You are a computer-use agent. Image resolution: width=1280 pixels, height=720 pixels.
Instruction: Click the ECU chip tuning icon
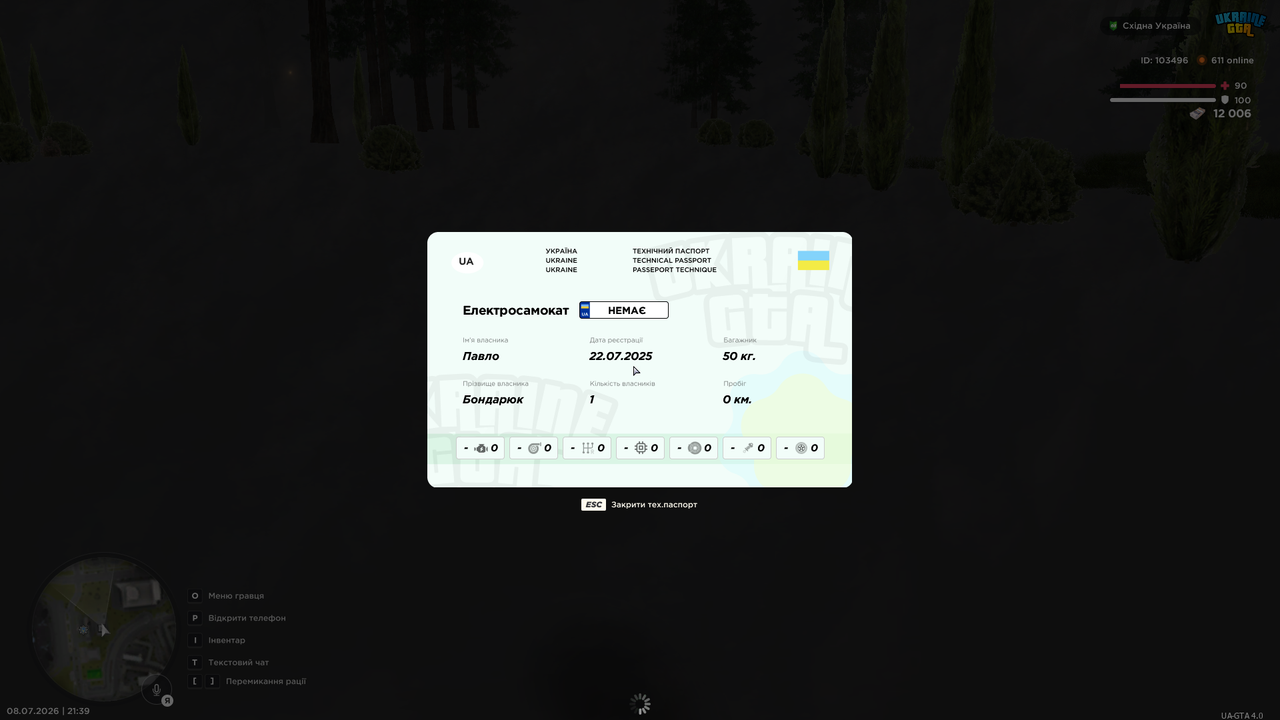tap(641, 448)
